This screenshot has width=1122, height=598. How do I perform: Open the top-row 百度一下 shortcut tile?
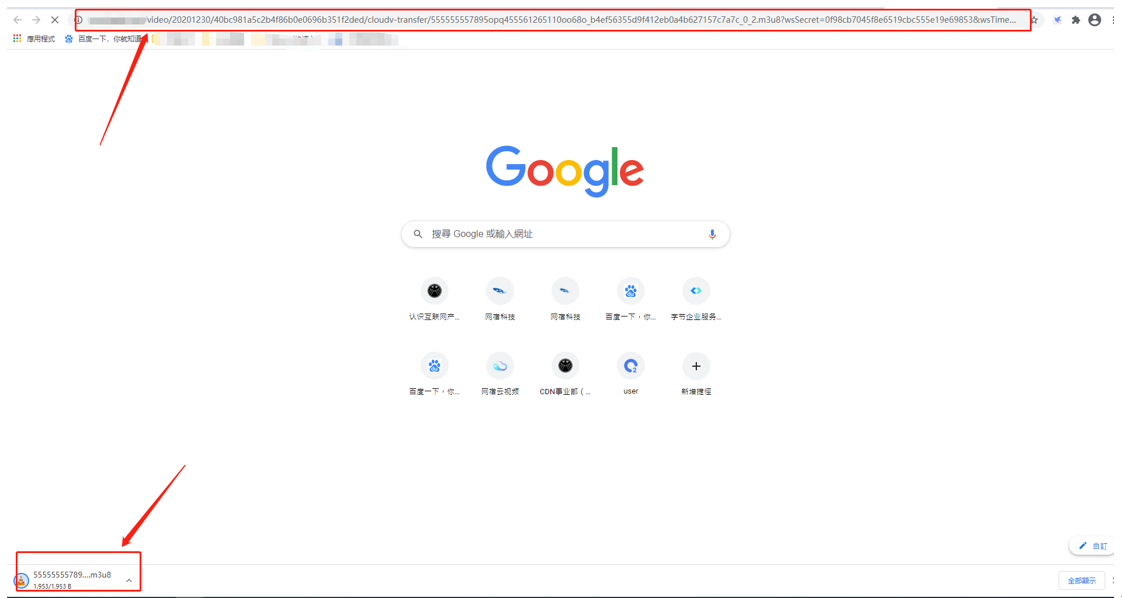click(x=630, y=299)
